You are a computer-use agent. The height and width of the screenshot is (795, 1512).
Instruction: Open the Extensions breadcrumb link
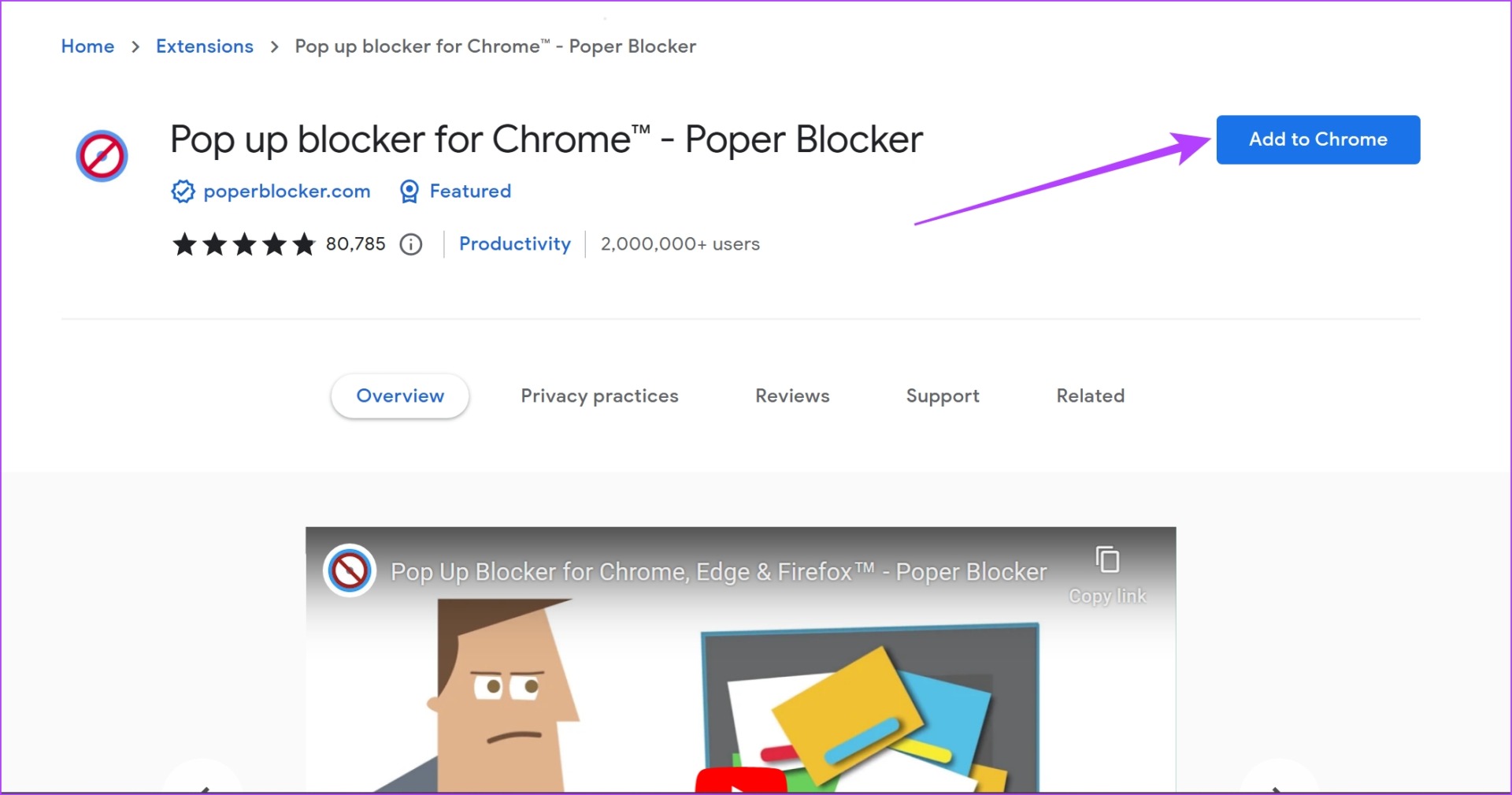click(x=205, y=46)
